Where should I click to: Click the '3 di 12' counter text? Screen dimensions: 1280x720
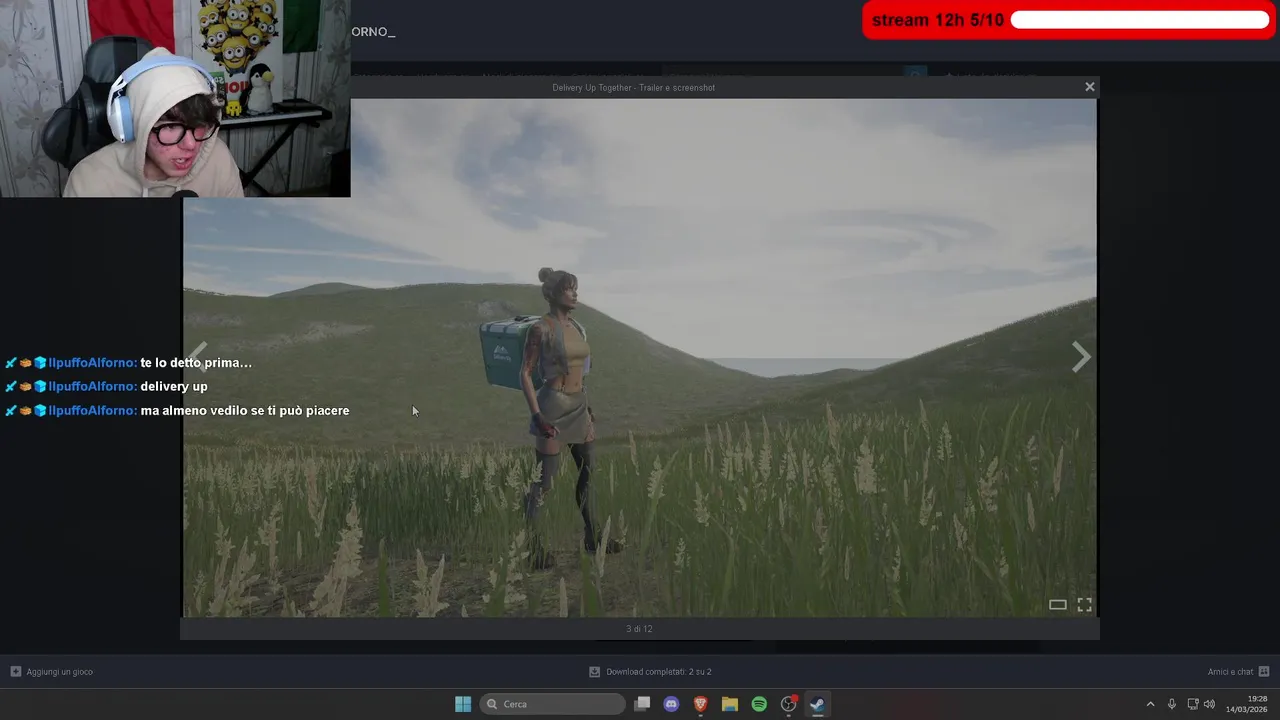point(639,629)
